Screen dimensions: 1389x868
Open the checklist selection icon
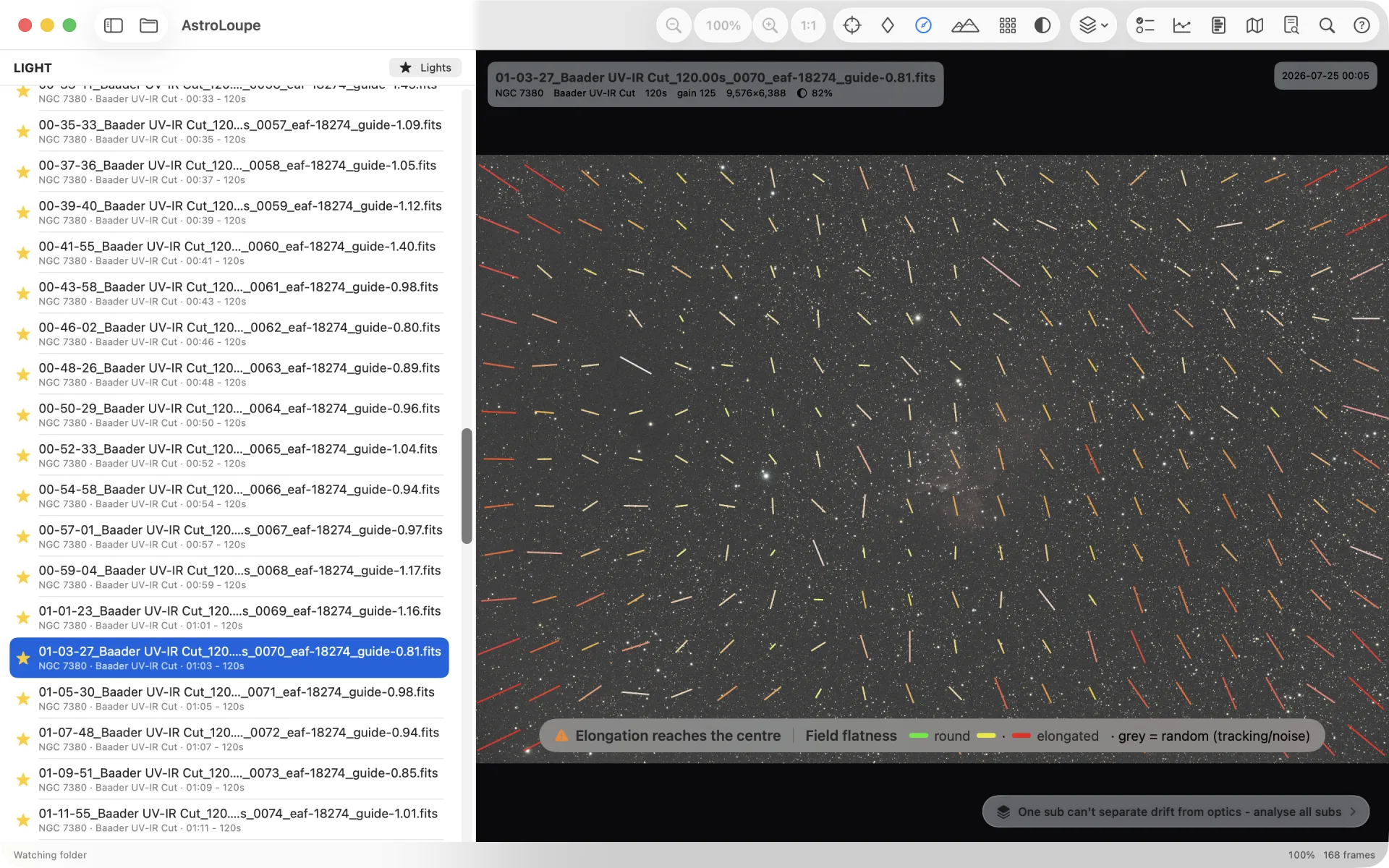point(1145,25)
